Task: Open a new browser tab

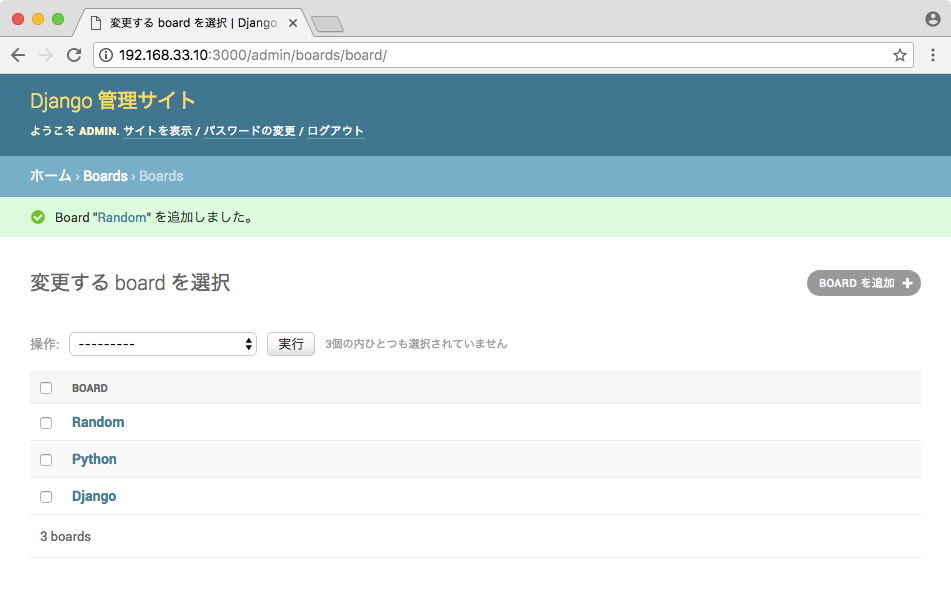Action: [328, 24]
